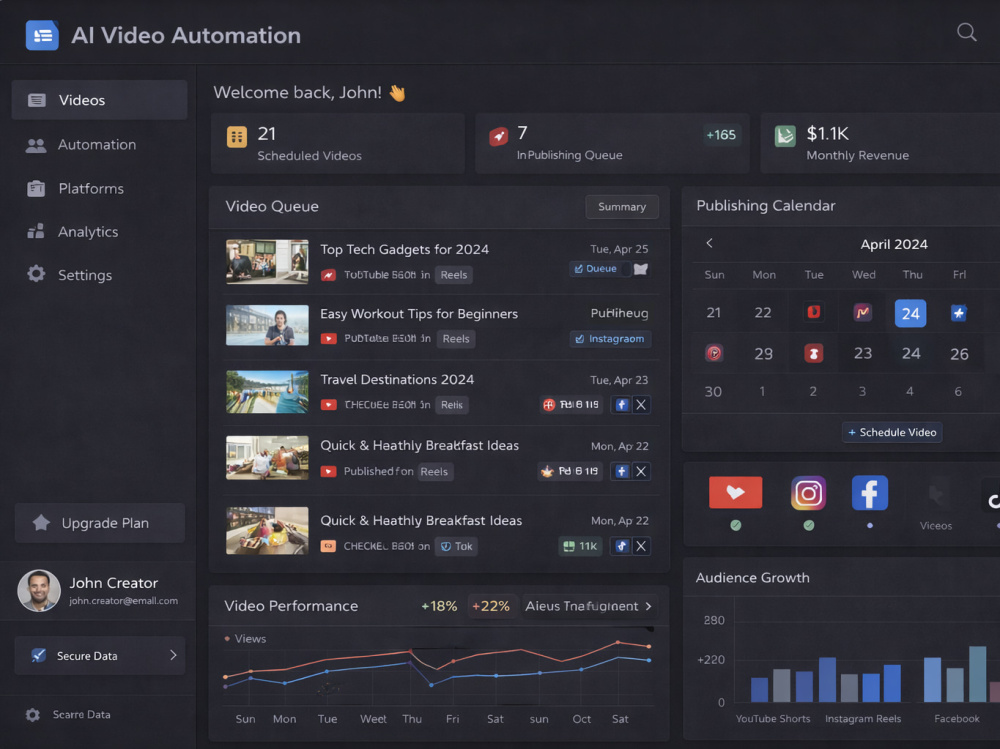Click the +18% performance badge
Viewport: 1000px width, 749px height.
tap(439, 606)
